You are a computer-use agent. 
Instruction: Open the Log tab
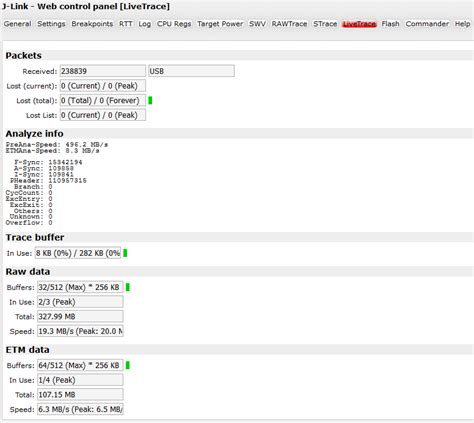click(144, 24)
